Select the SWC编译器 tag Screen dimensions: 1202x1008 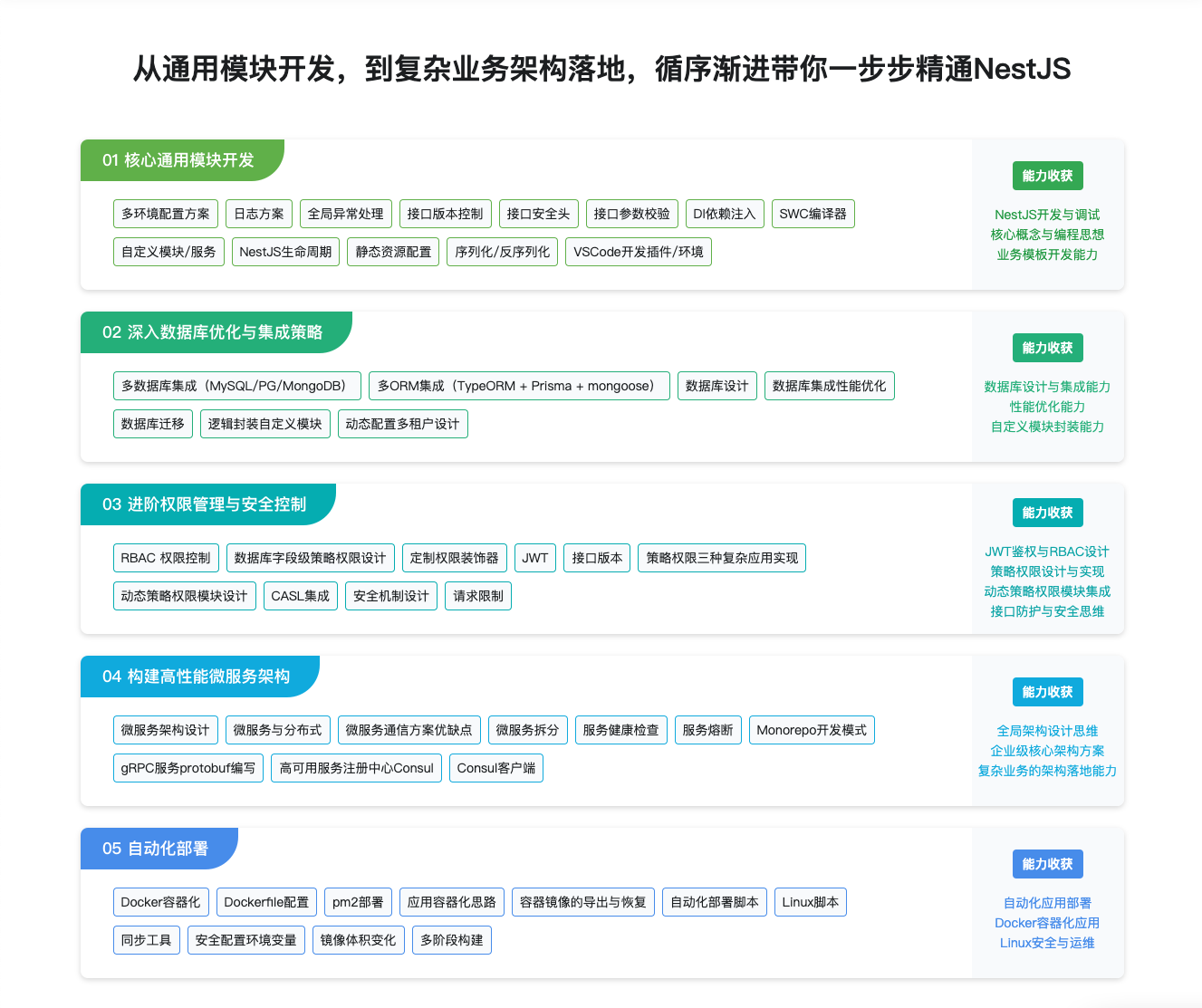813,214
